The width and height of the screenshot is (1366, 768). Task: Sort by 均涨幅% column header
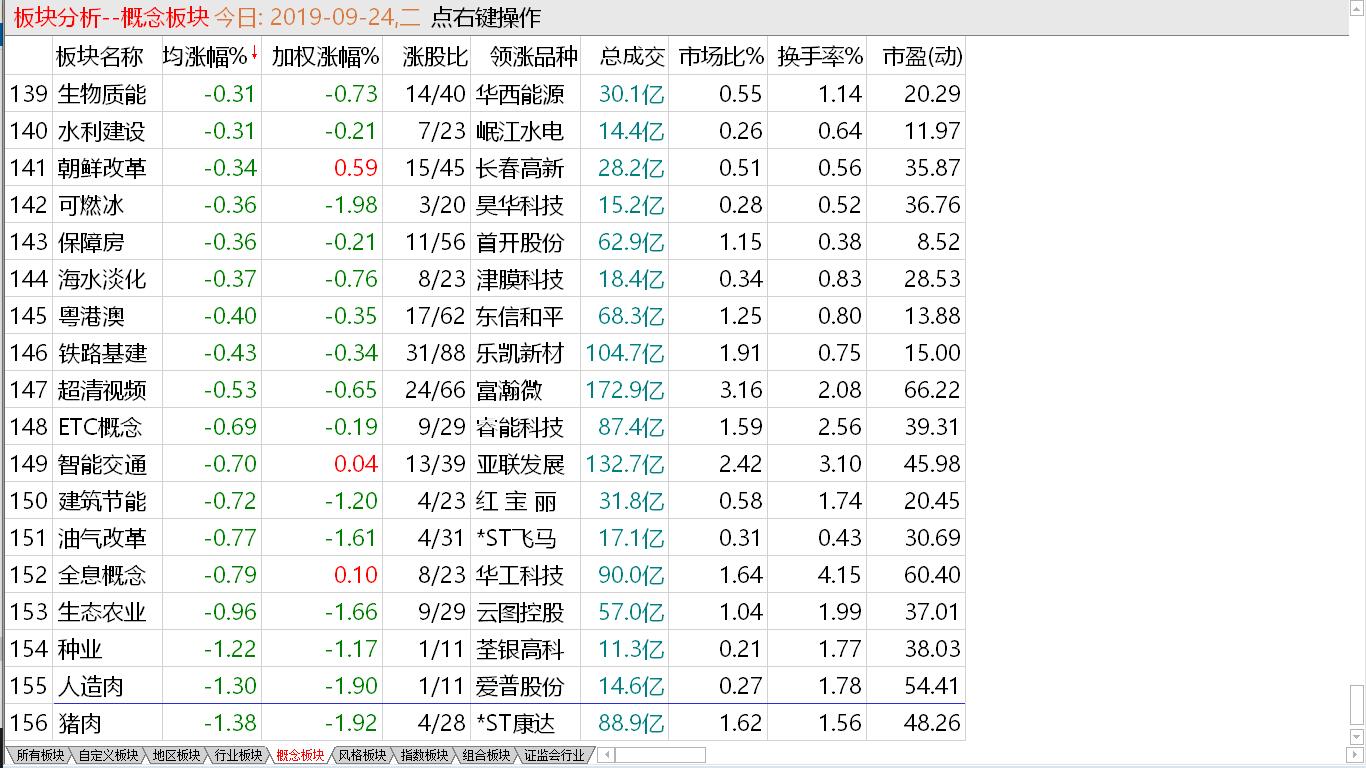point(211,56)
